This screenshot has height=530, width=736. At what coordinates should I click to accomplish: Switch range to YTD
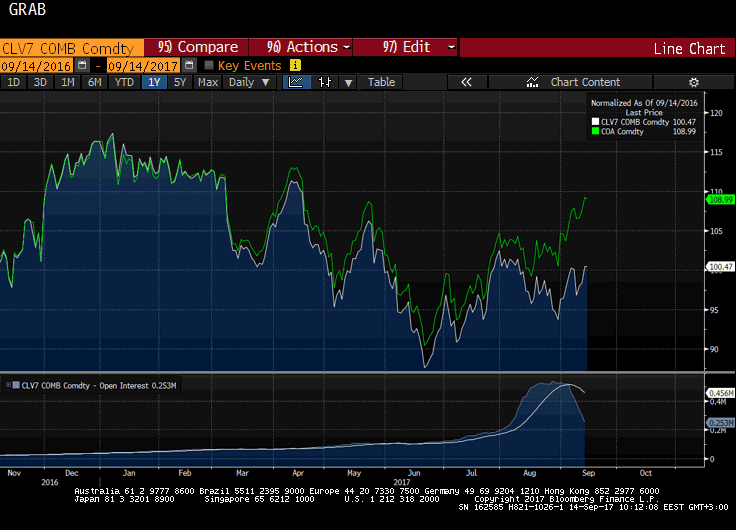pyautogui.click(x=124, y=82)
